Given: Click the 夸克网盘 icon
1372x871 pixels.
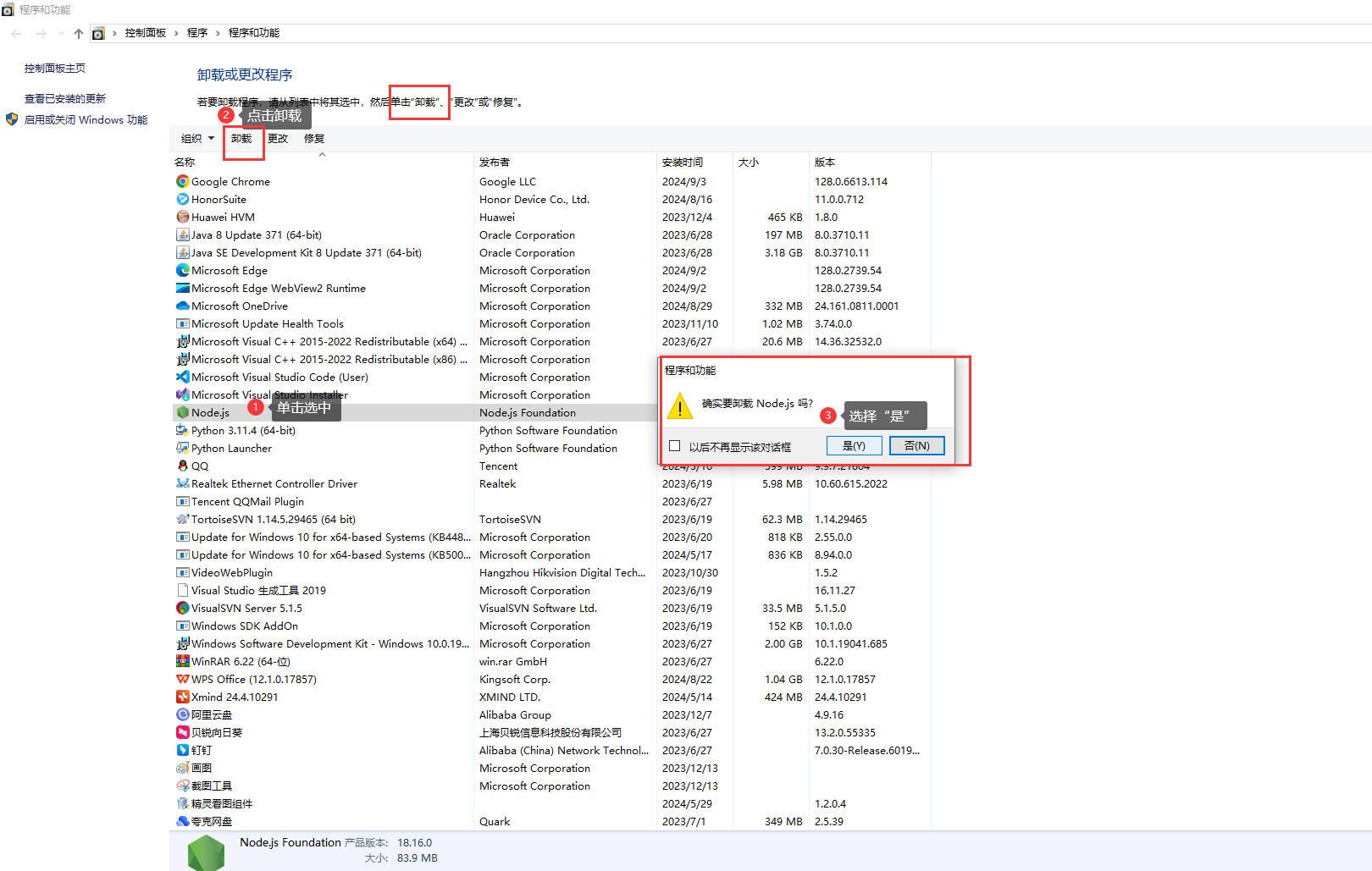Looking at the screenshot, I should pyautogui.click(x=182, y=821).
